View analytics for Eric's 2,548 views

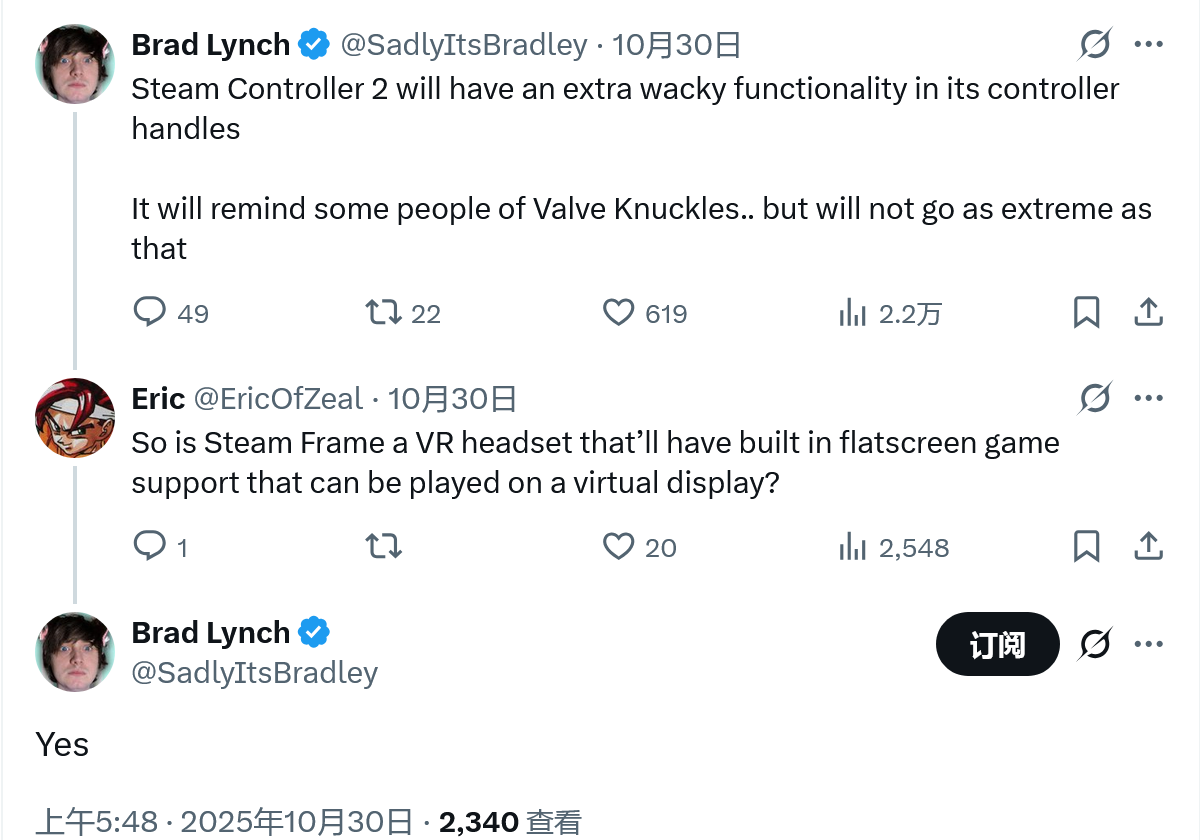click(852, 546)
